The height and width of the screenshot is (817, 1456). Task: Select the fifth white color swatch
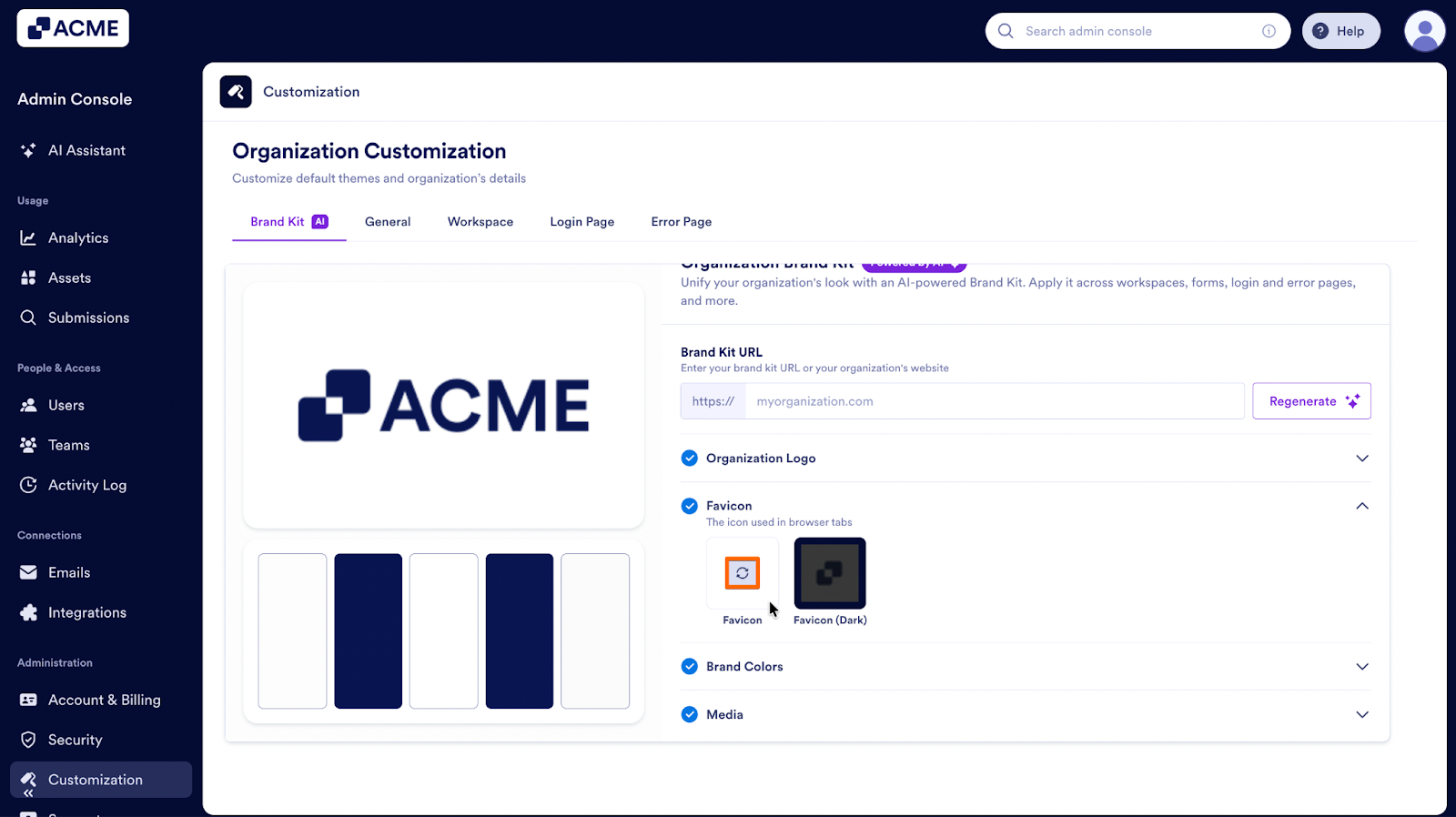coord(595,631)
